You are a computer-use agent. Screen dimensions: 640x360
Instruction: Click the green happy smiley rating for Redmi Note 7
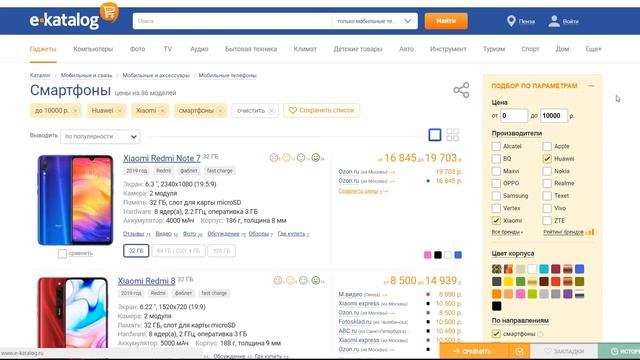point(316,158)
